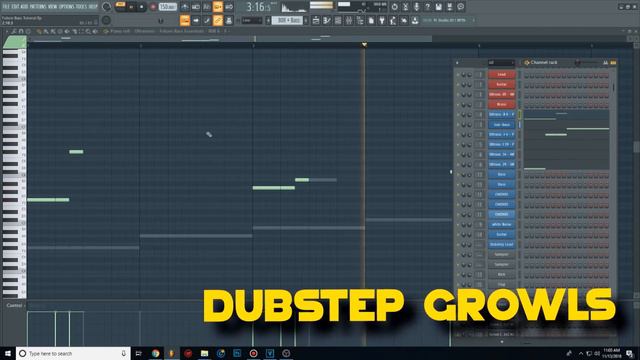The height and width of the screenshot is (360, 640).
Task: Click the speaker playback tool in piano roll toolbar
Action: point(95,31)
